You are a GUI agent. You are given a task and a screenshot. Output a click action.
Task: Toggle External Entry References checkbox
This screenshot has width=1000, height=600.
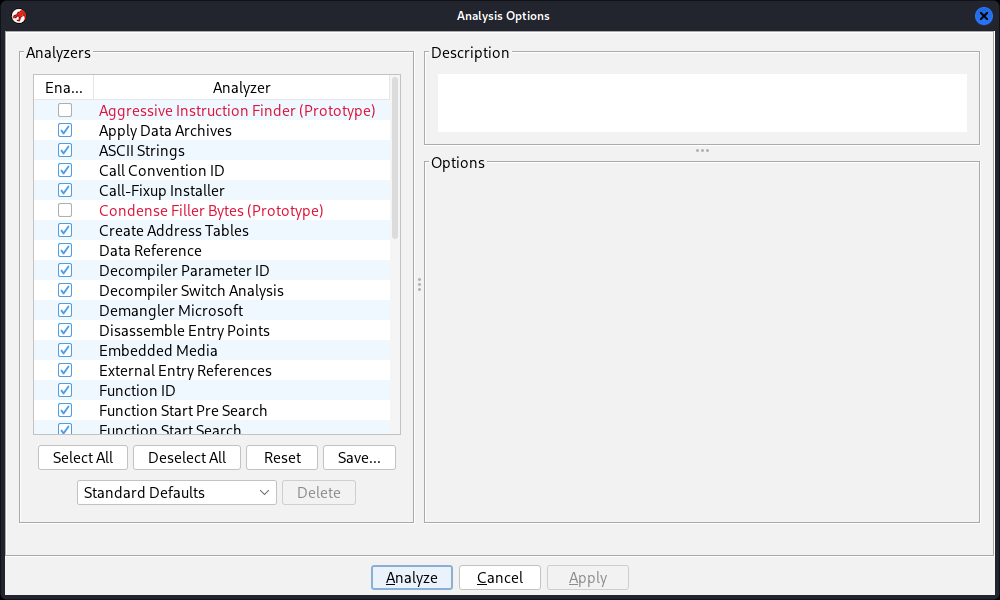point(65,370)
